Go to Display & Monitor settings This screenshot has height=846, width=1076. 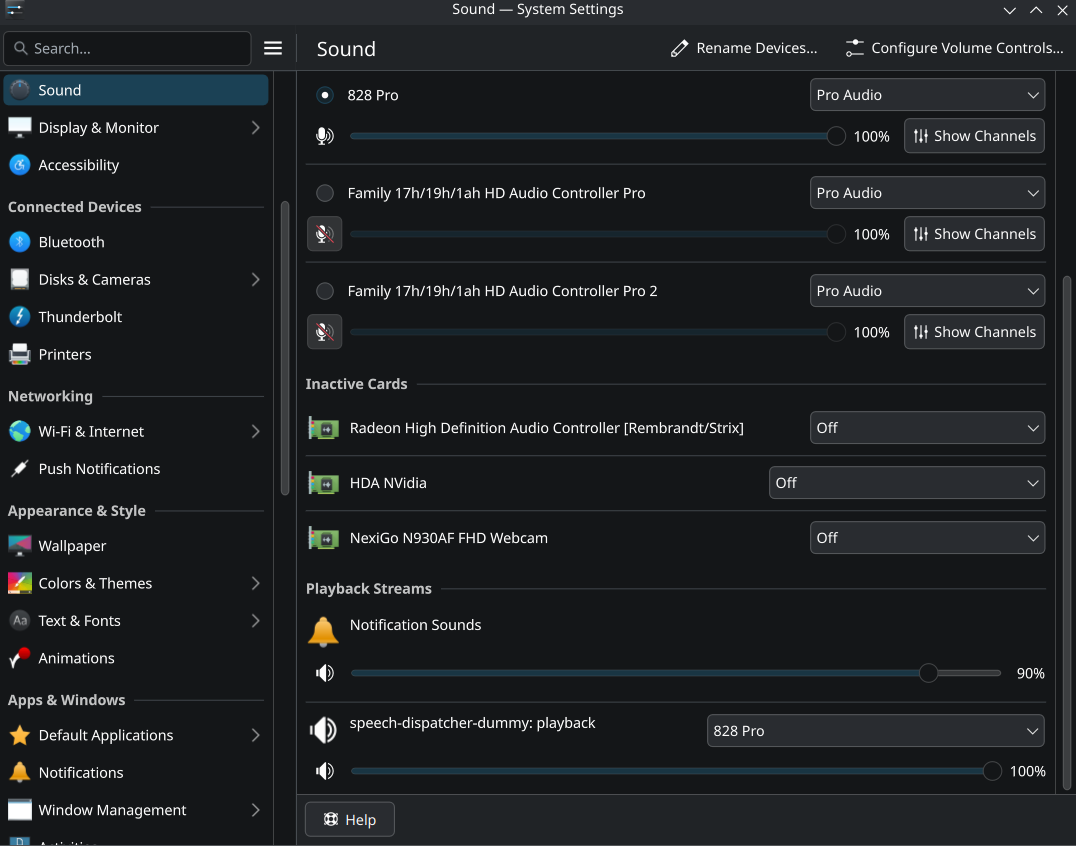(x=98, y=128)
